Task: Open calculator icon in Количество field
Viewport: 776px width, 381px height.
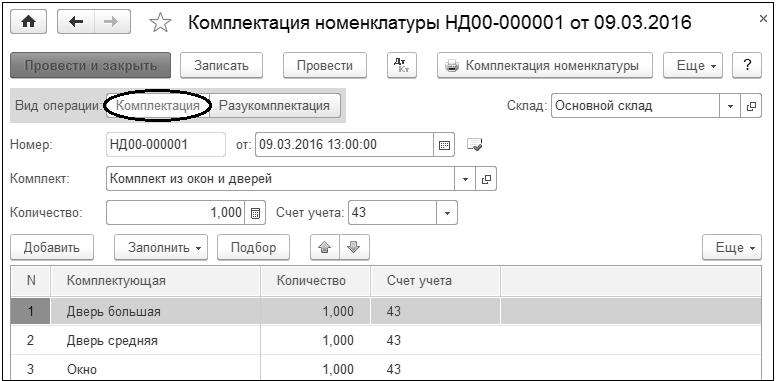Action: coord(255,213)
